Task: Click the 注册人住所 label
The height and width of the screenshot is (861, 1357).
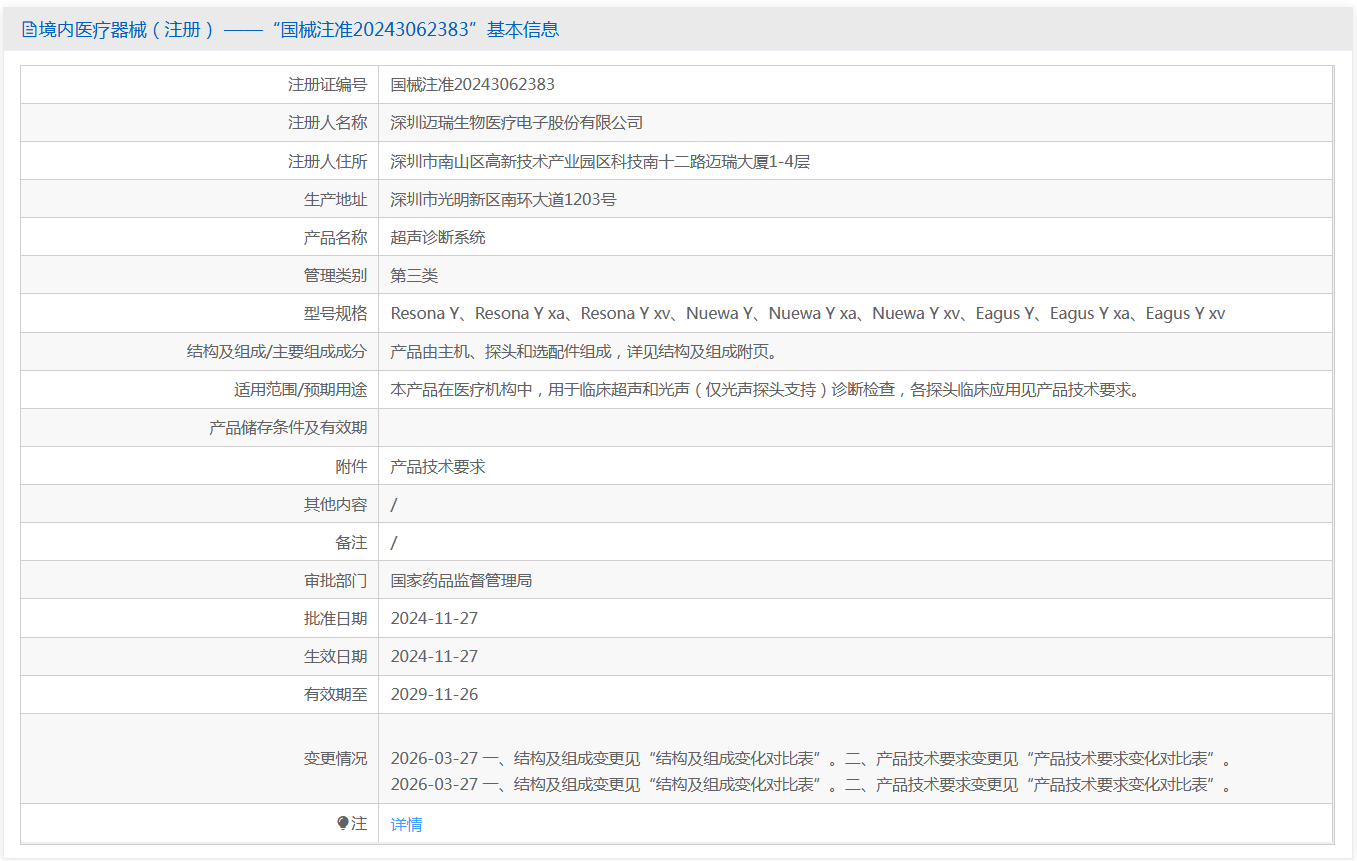Action: tap(327, 161)
